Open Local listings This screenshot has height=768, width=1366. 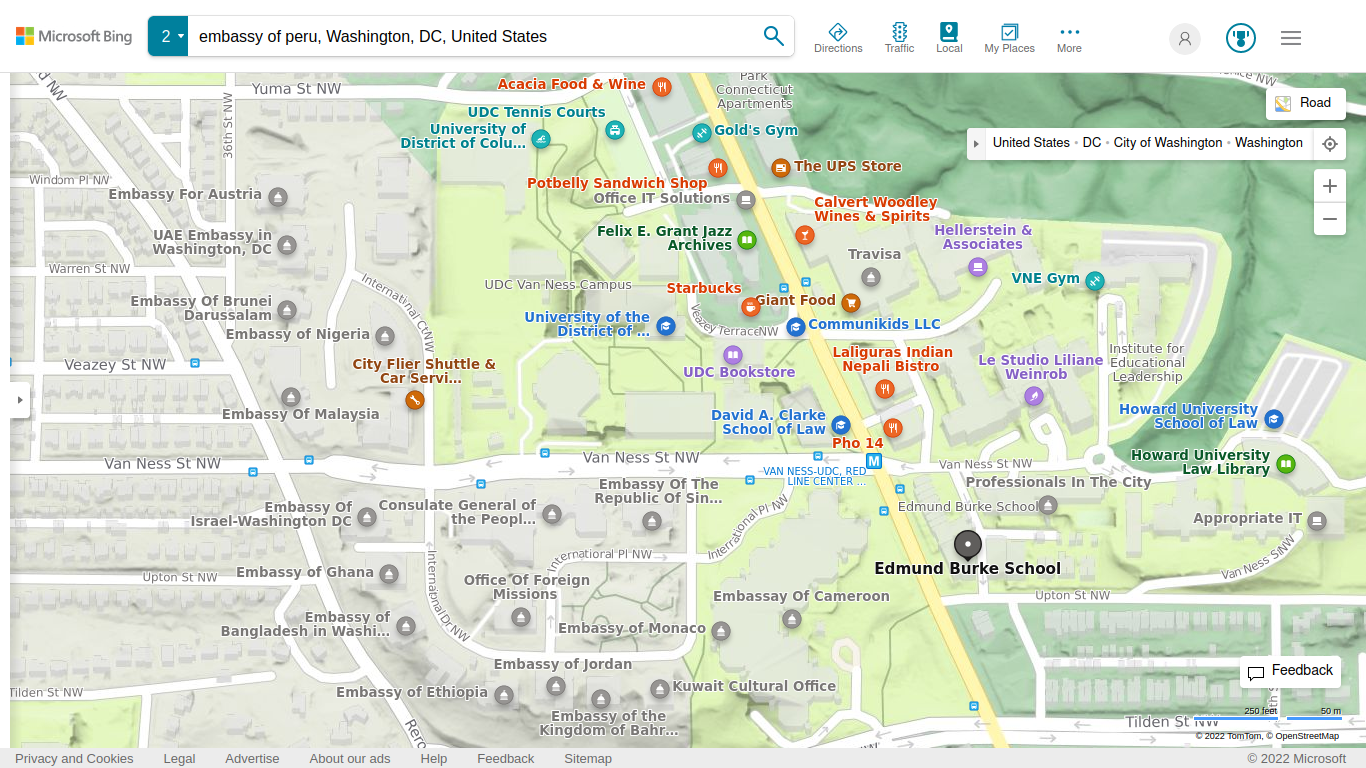click(949, 38)
